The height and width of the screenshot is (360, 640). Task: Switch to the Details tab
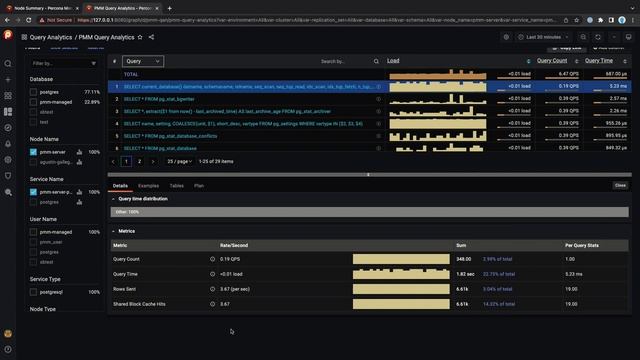[x=120, y=186]
